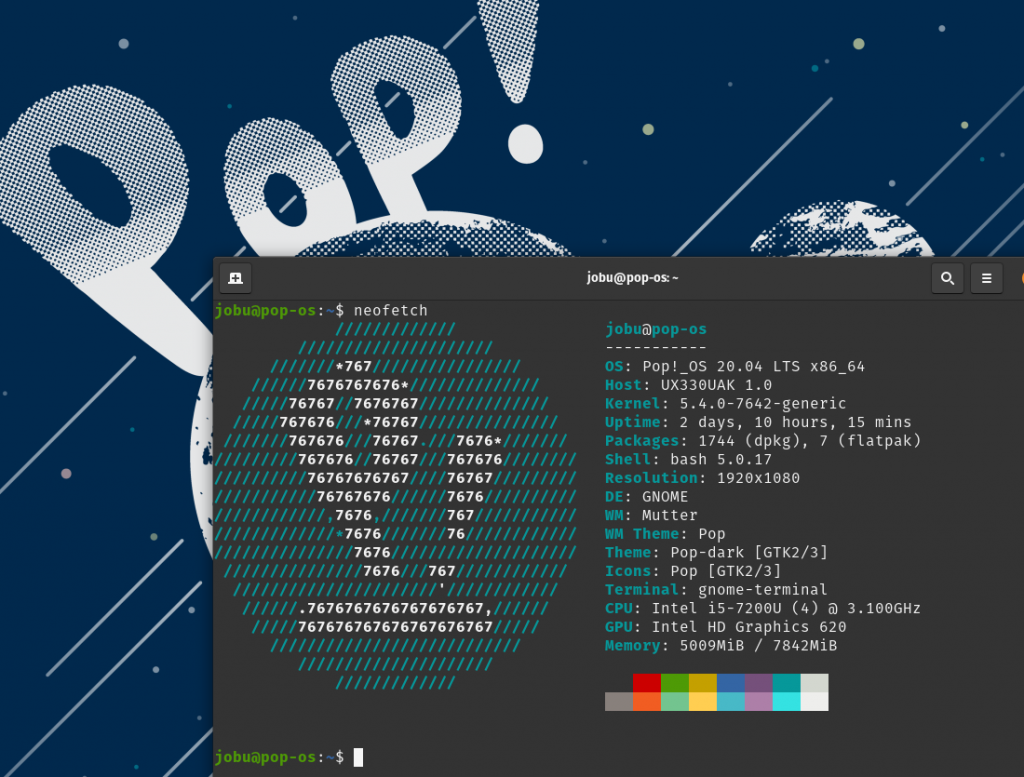Click the white cursor at bottom prompt
The height and width of the screenshot is (777, 1024).
(x=358, y=757)
